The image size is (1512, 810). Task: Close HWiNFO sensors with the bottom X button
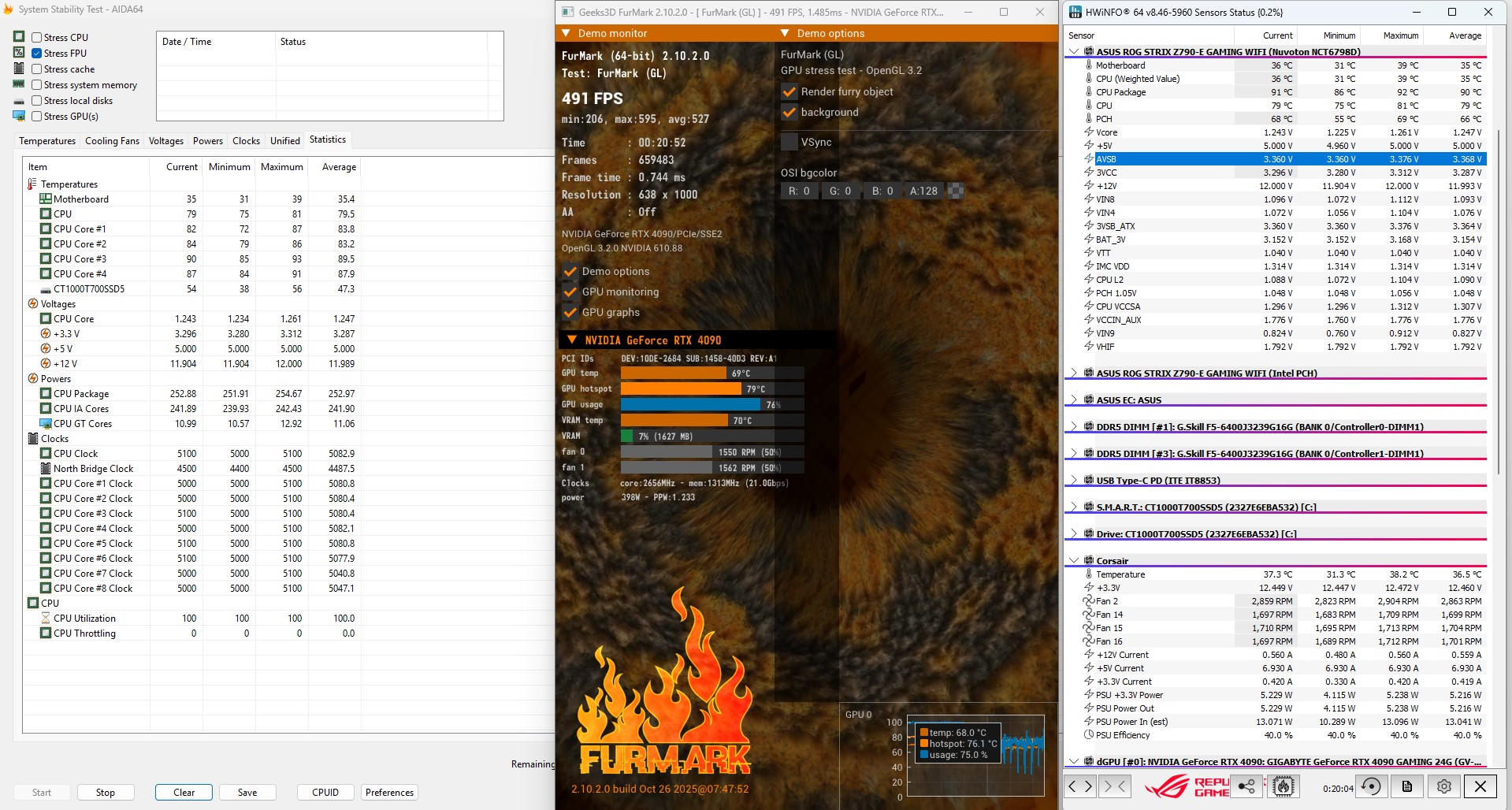tap(1480, 786)
